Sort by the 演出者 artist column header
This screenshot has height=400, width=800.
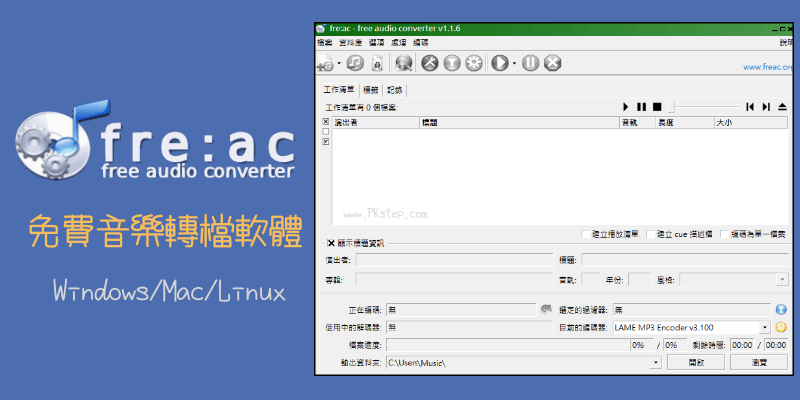coord(376,122)
